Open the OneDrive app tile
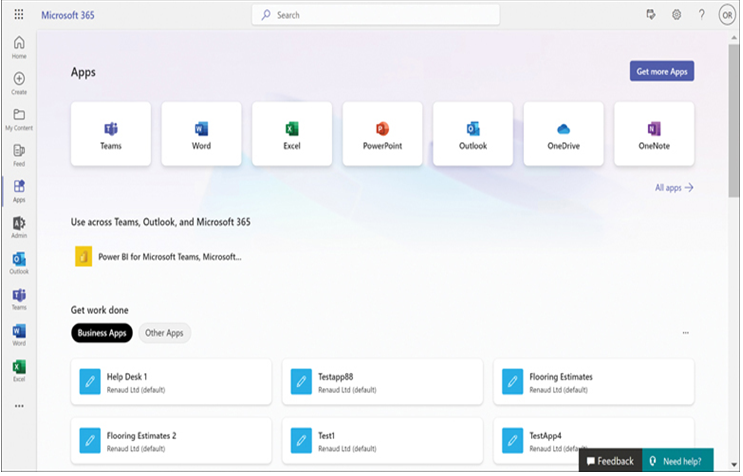The width and height of the screenshot is (743, 476). [x=563, y=134]
